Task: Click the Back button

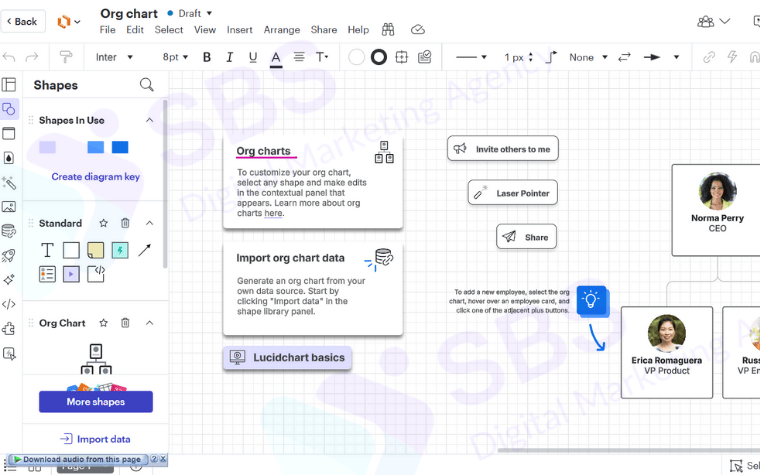Action: click(x=22, y=21)
